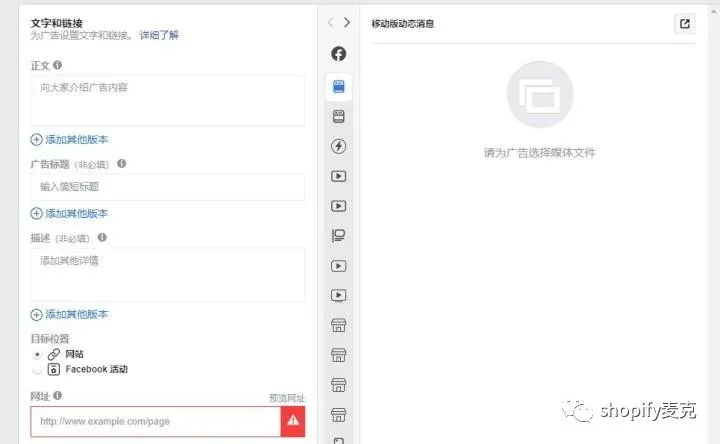Screen dimensions: 720x444
Task: Focus the 描述 text area
Action: [168, 275]
